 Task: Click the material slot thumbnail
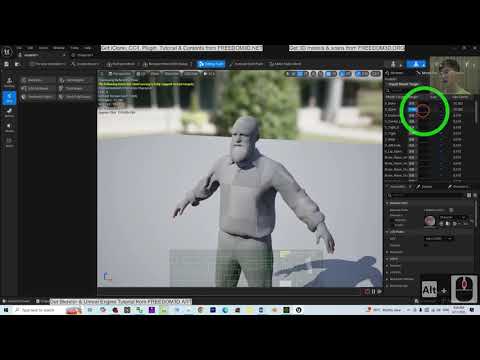tap(430, 220)
